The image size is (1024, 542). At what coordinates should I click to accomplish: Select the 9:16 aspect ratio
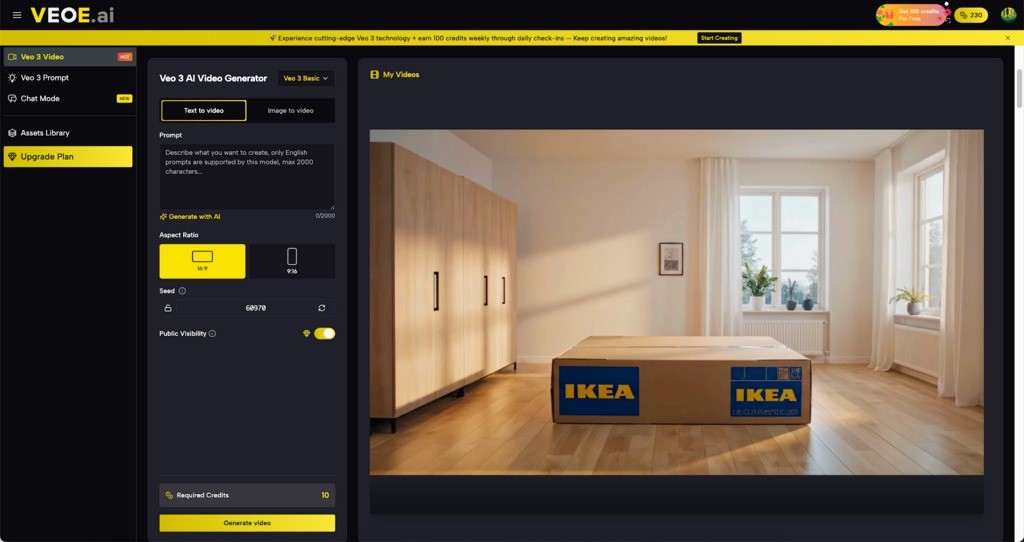tap(292, 261)
